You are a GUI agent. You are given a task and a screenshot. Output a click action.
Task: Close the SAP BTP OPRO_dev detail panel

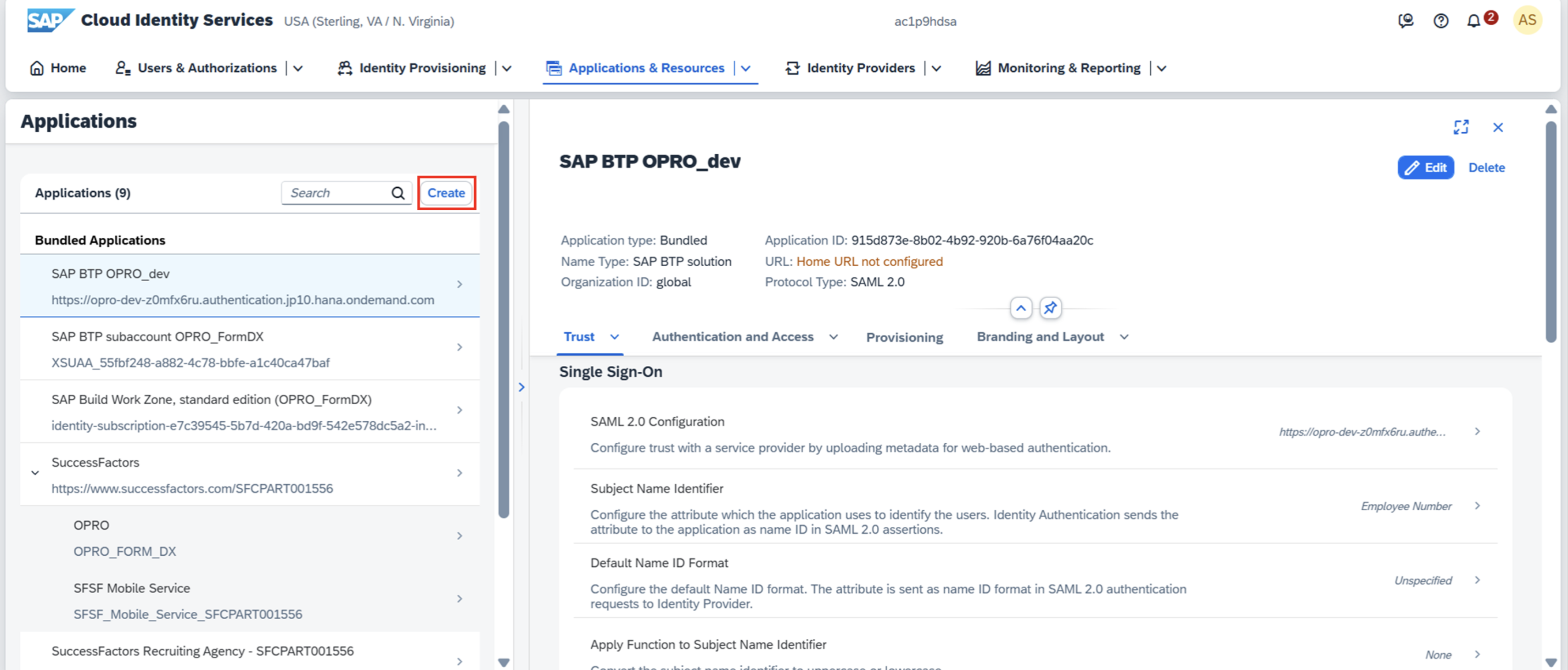coord(1498,127)
